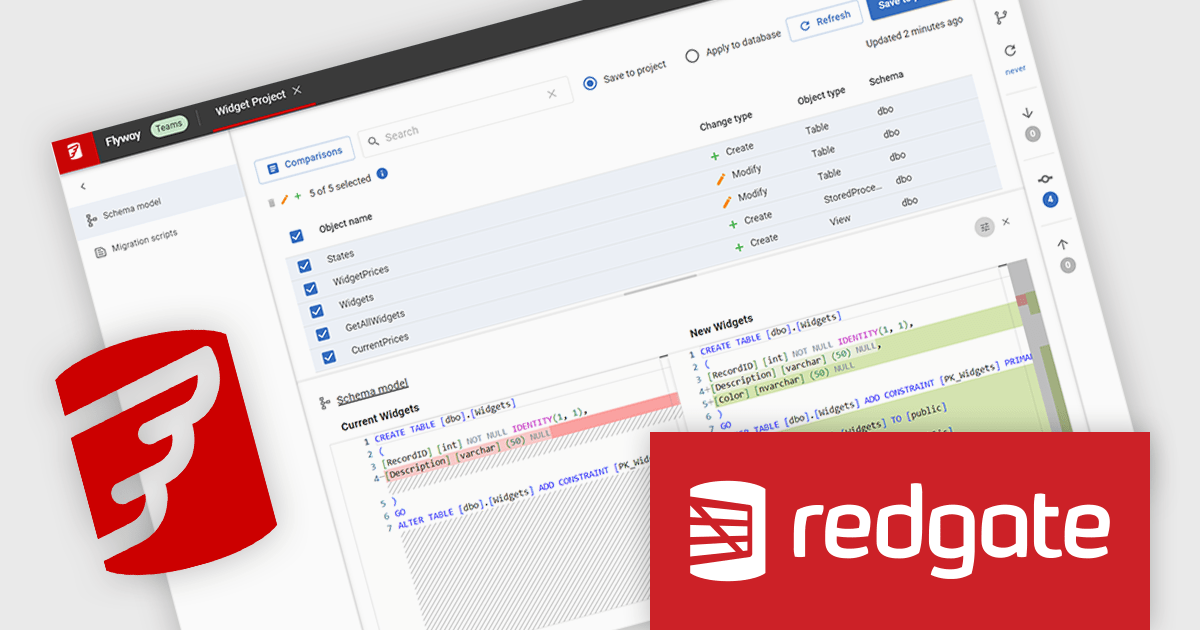Screen dimensions: 1200x630
Task: Collapse the left navigation with back chevron
Action: (83, 186)
